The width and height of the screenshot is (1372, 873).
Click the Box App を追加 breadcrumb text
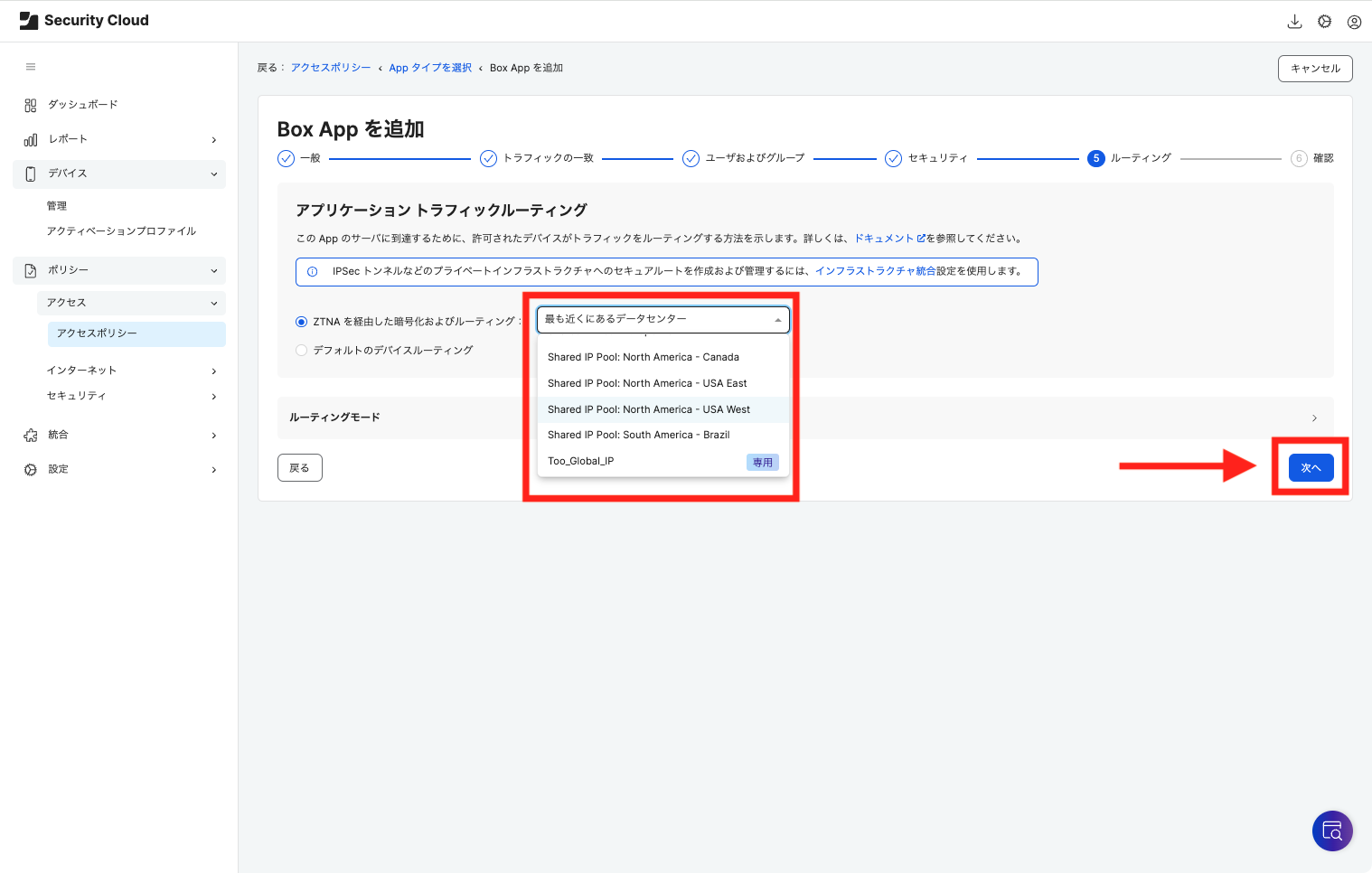[x=526, y=68]
